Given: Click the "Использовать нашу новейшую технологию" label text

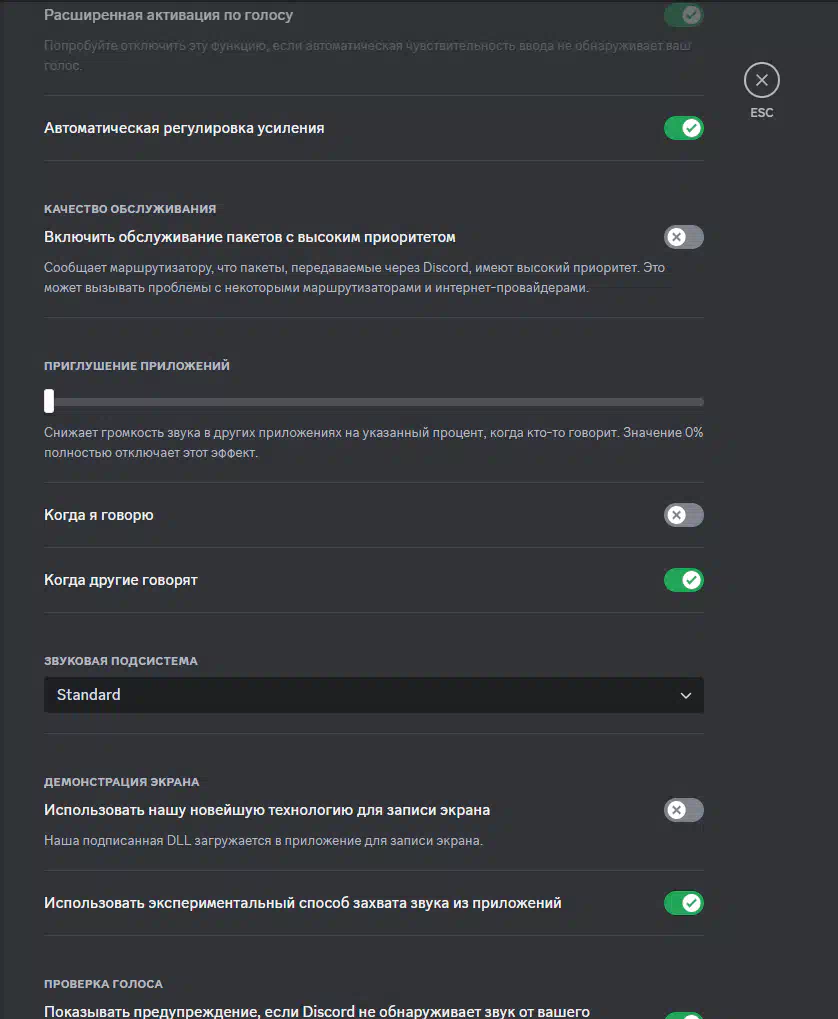Looking at the screenshot, I should tap(267, 810).
